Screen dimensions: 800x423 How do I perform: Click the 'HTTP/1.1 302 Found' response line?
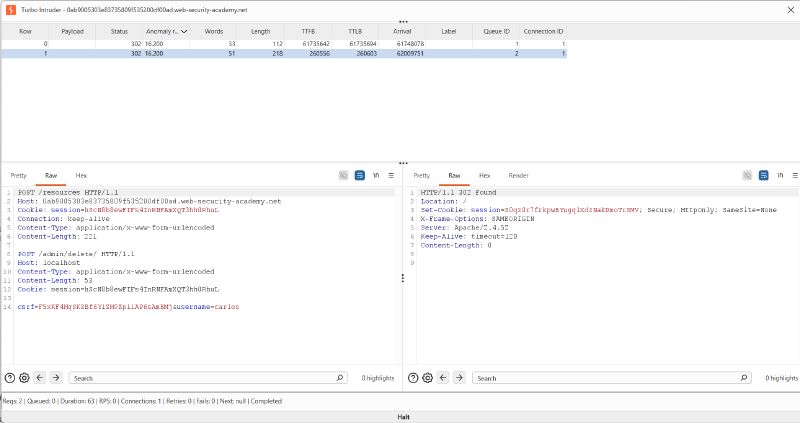tap(458, 192)
